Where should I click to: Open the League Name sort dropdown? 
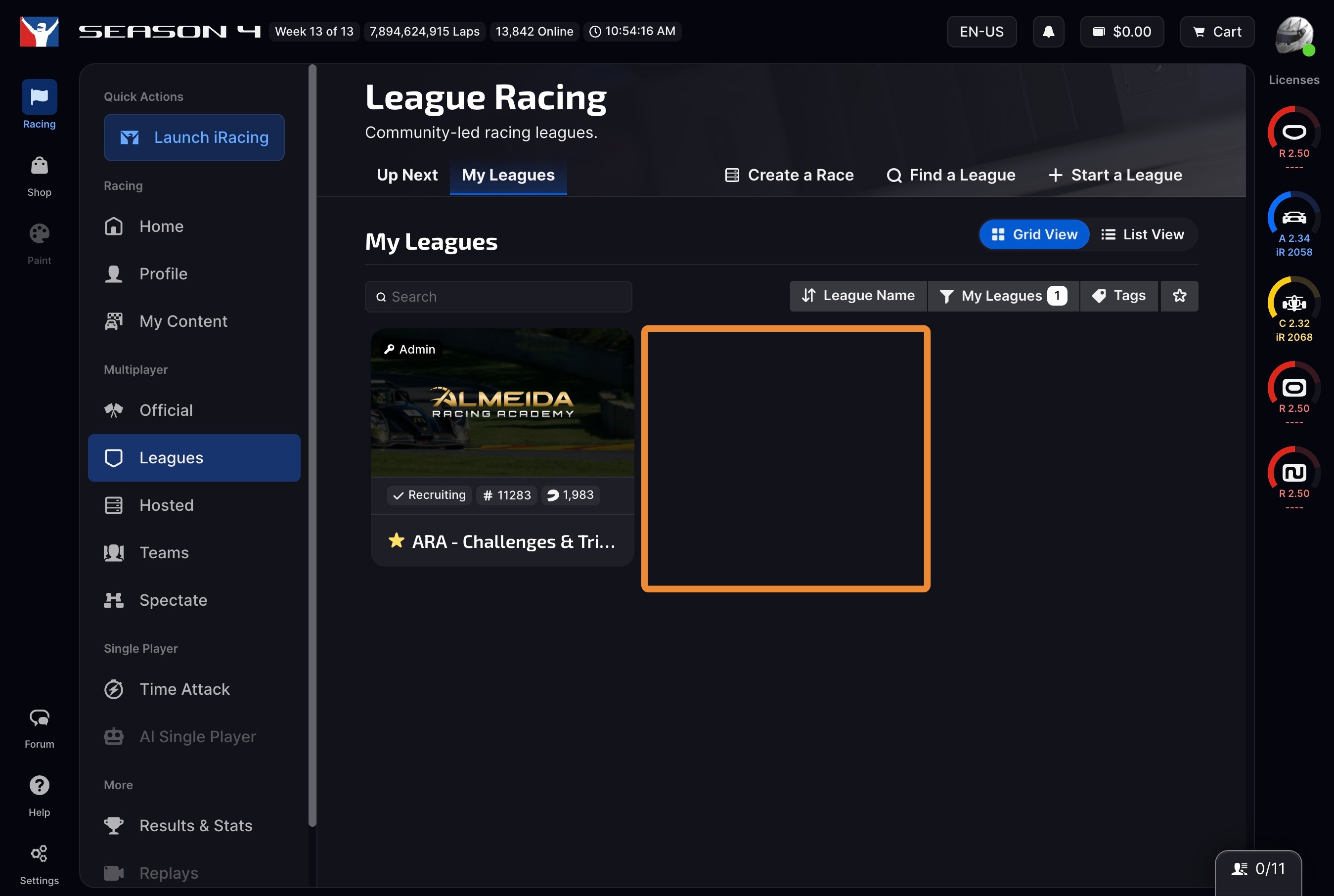857,295
